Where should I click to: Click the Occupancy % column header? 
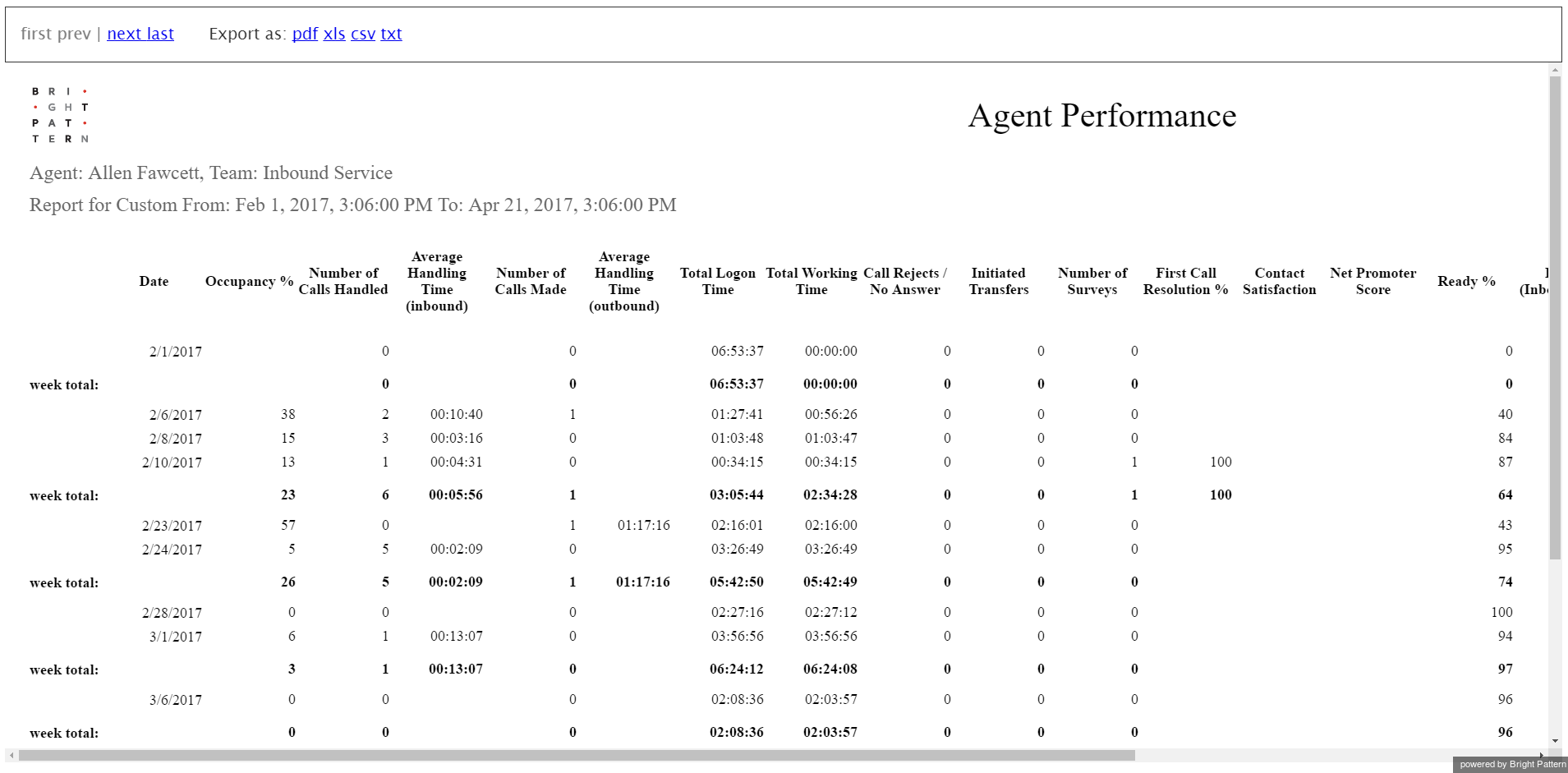click(249, 281)
